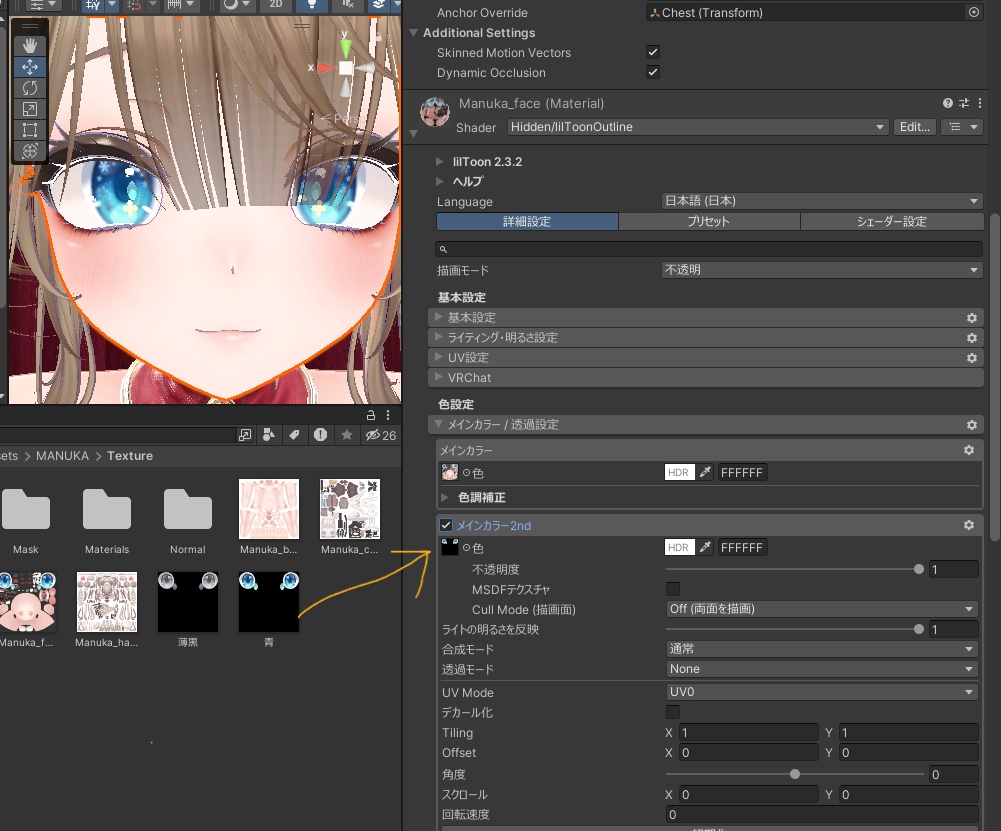Open MANUKA breadcrumb folder
Viewport: 1001px width, 831px height.
click(x=62, y=456)
